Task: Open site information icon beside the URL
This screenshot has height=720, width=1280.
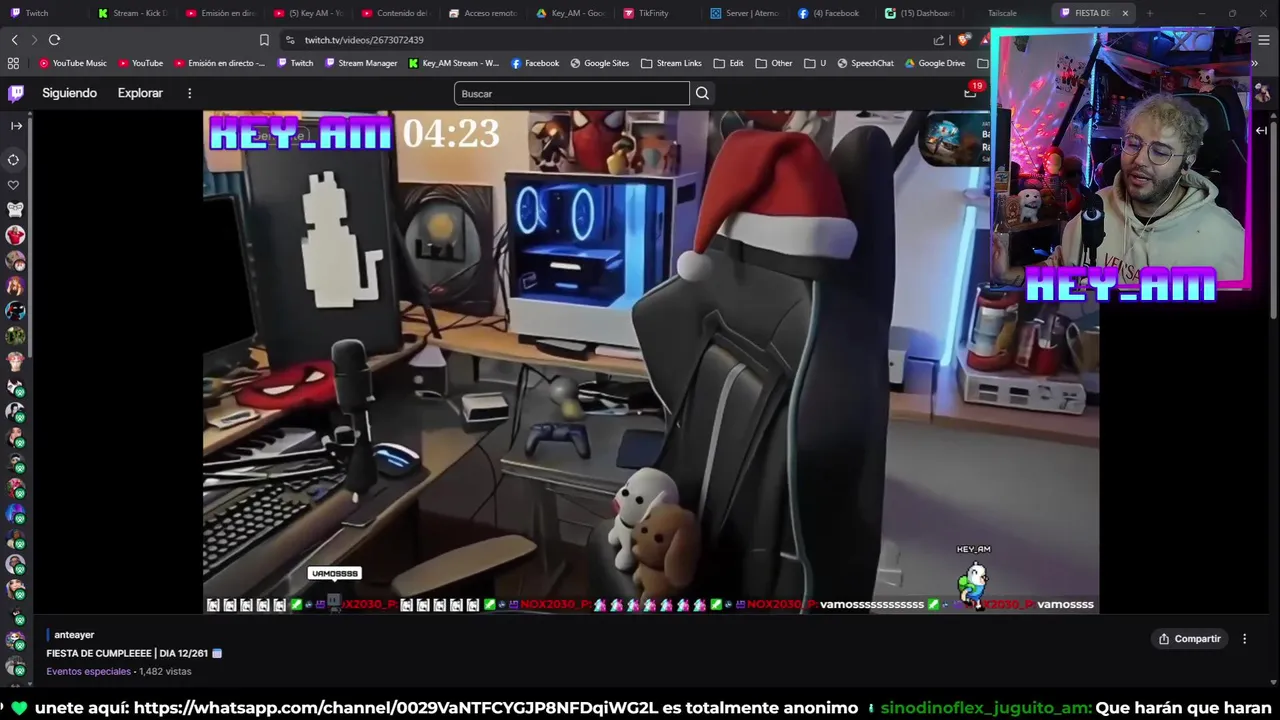Action: pos(290,40)
